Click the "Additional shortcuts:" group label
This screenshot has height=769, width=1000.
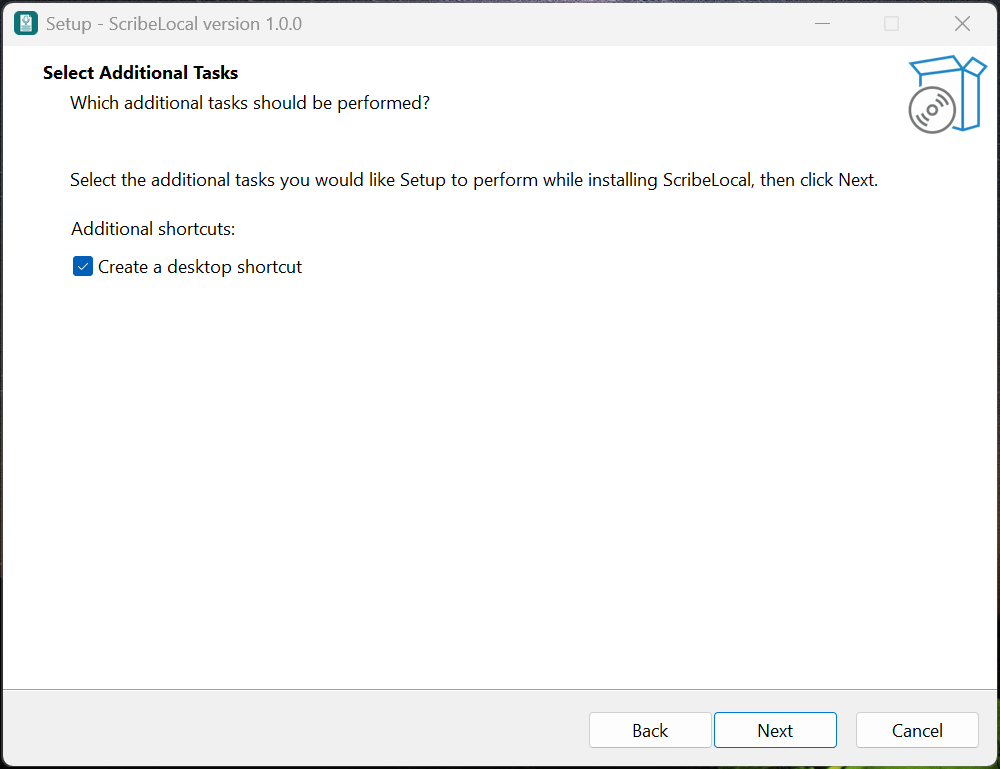(x=153, y=229)
